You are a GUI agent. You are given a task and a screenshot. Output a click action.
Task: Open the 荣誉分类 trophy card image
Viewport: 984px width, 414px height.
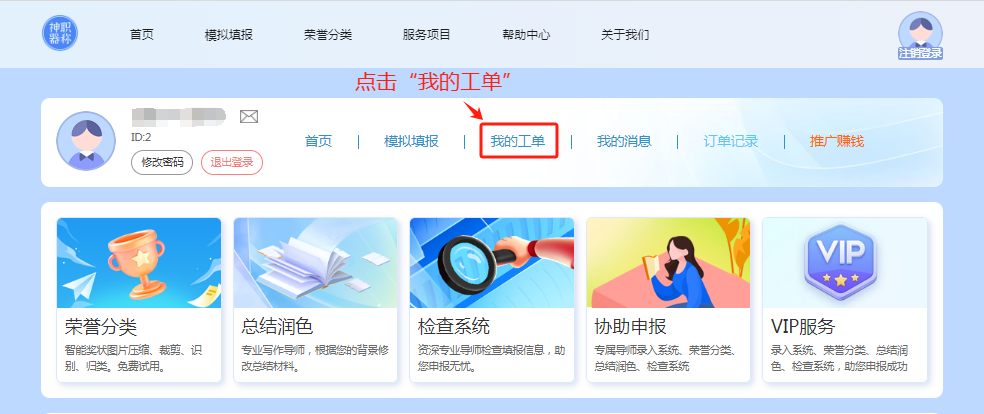pos(139,263)
